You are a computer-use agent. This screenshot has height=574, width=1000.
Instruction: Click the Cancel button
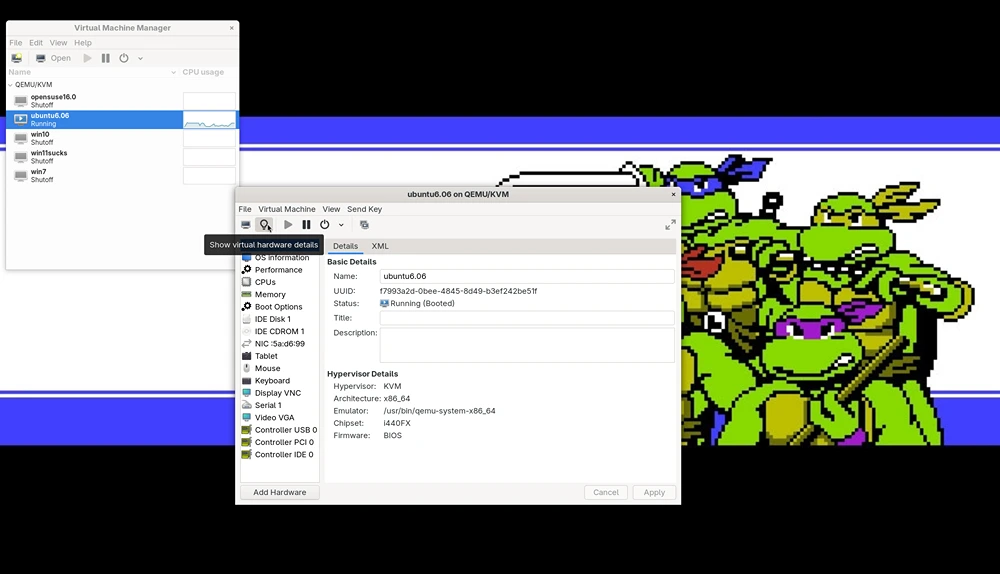[x=606, y=492]
